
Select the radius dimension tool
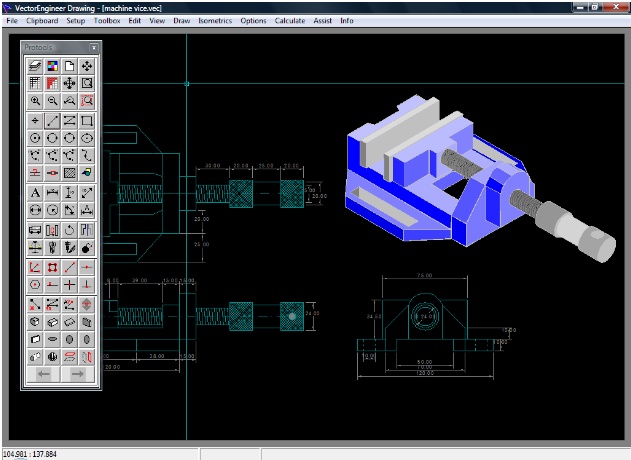click(52, 210)
